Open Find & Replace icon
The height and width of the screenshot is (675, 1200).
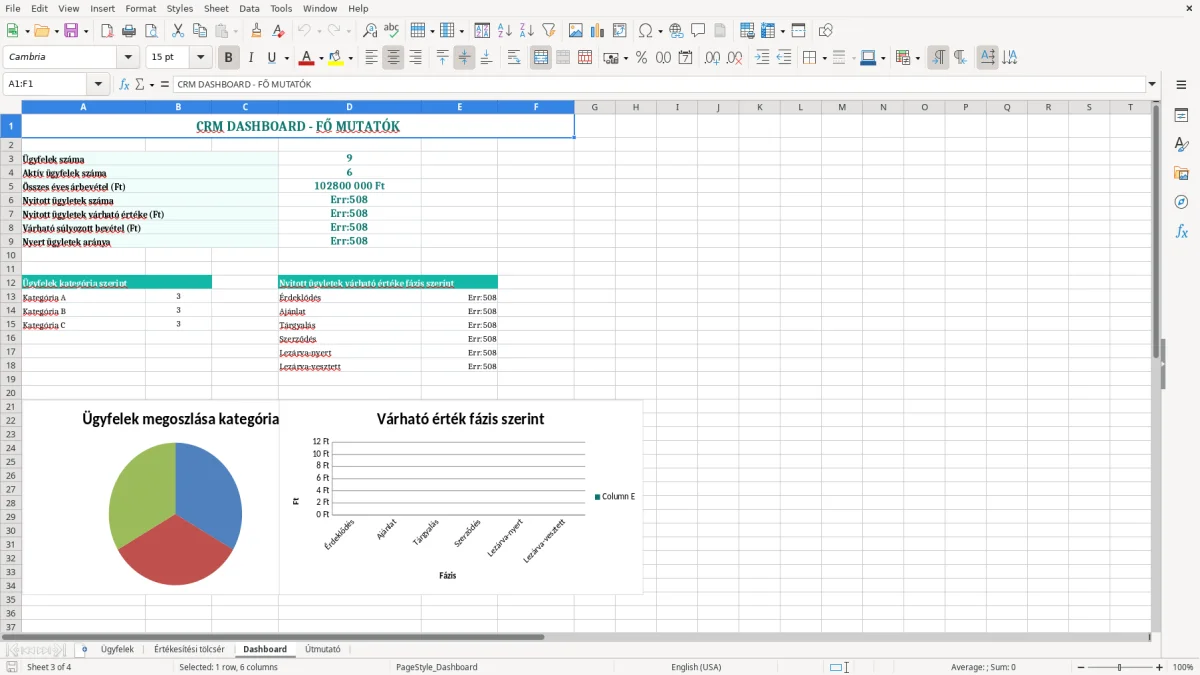pos(370,31)
